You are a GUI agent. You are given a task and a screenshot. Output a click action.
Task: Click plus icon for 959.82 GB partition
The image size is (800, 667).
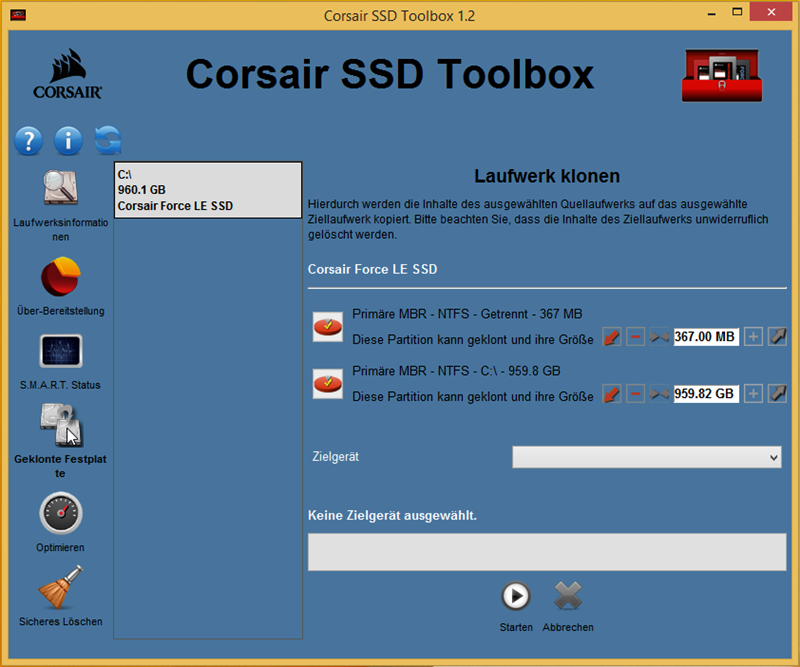pyautogui.click(x=753, y=394)
